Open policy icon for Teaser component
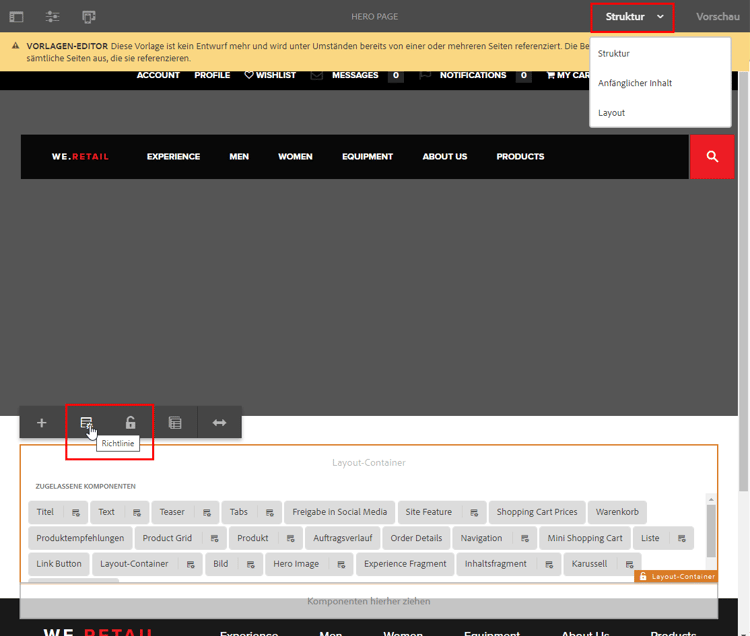 207,513
